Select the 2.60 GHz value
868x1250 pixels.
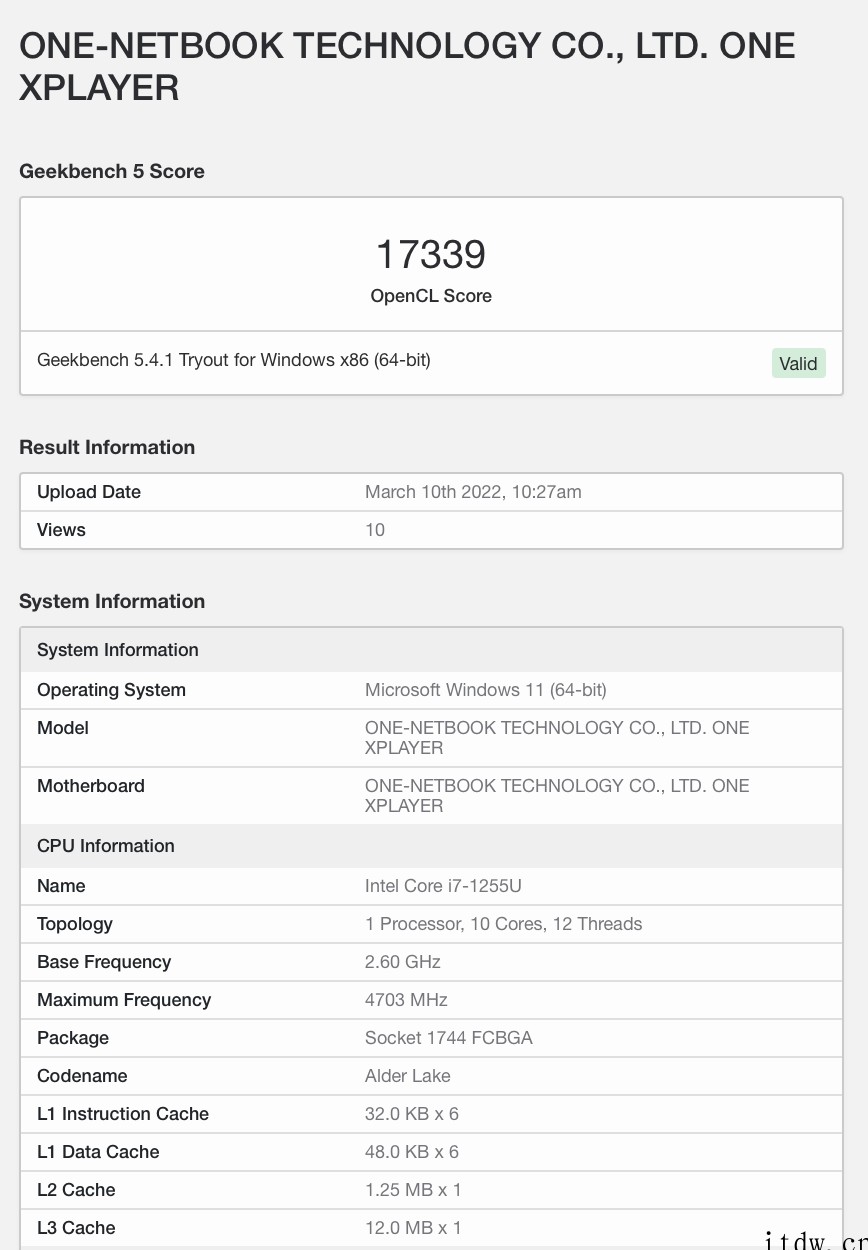click(x=403, y=962)
